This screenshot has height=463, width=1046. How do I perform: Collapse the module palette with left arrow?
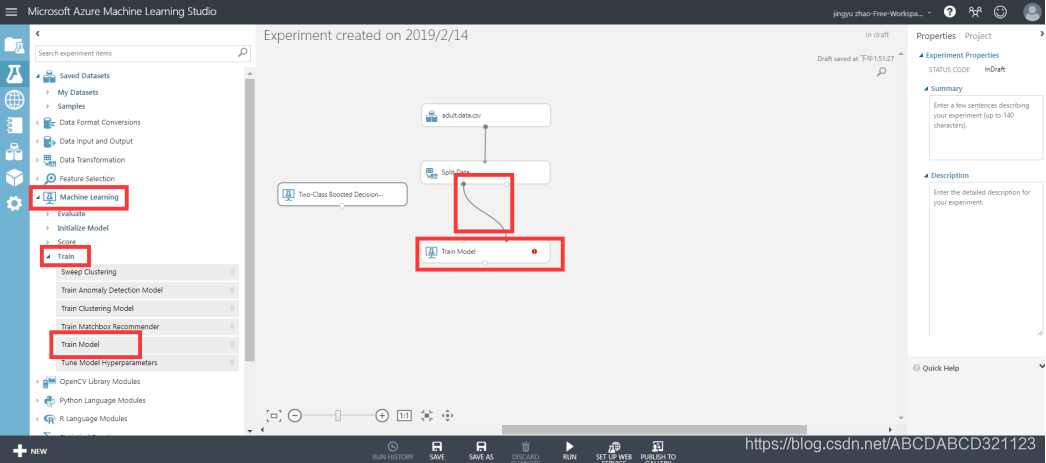click(x=38, y=33)
